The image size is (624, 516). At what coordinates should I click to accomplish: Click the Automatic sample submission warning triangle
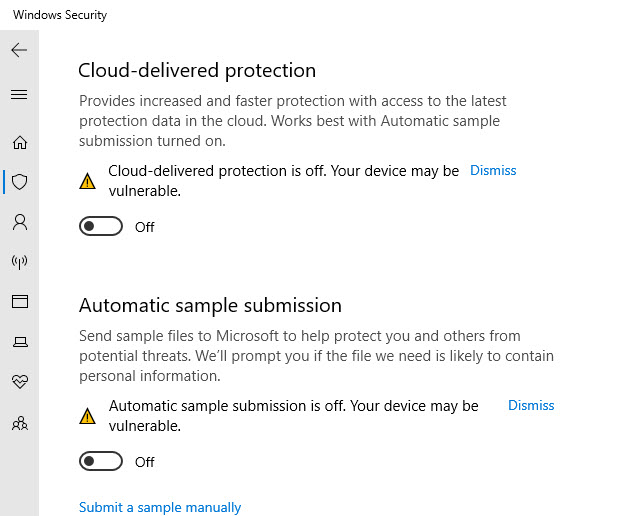[88, 416]
